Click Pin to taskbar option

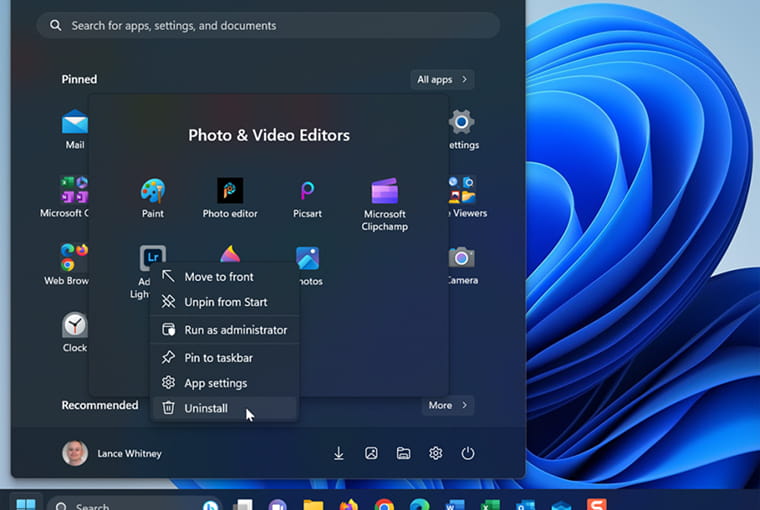tap(218, 358)
